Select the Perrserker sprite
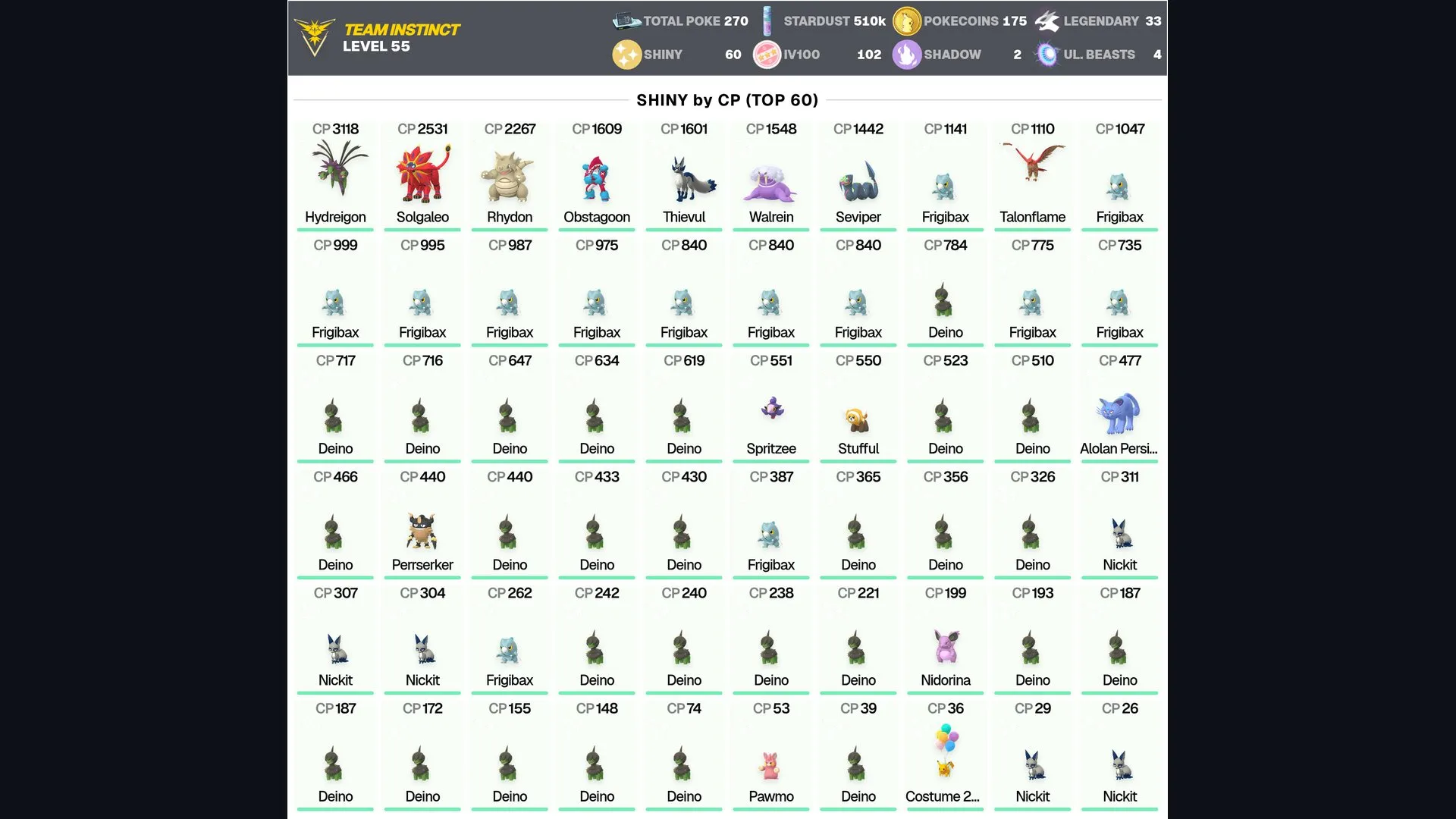The image size is (1456, 819). pyautogui.click(x=422, y=531)
